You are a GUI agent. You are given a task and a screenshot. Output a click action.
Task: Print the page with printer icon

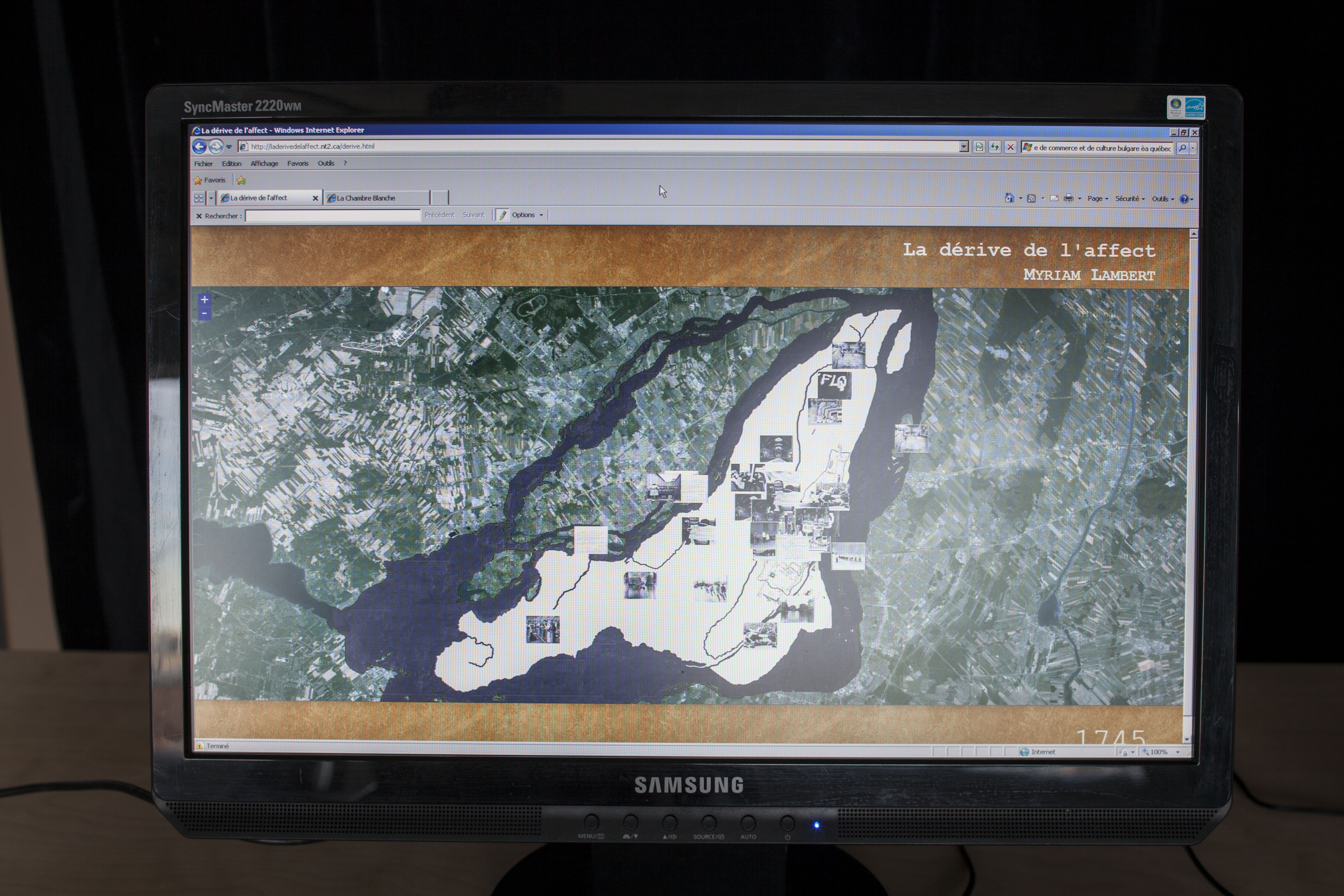coord(1068,199)
